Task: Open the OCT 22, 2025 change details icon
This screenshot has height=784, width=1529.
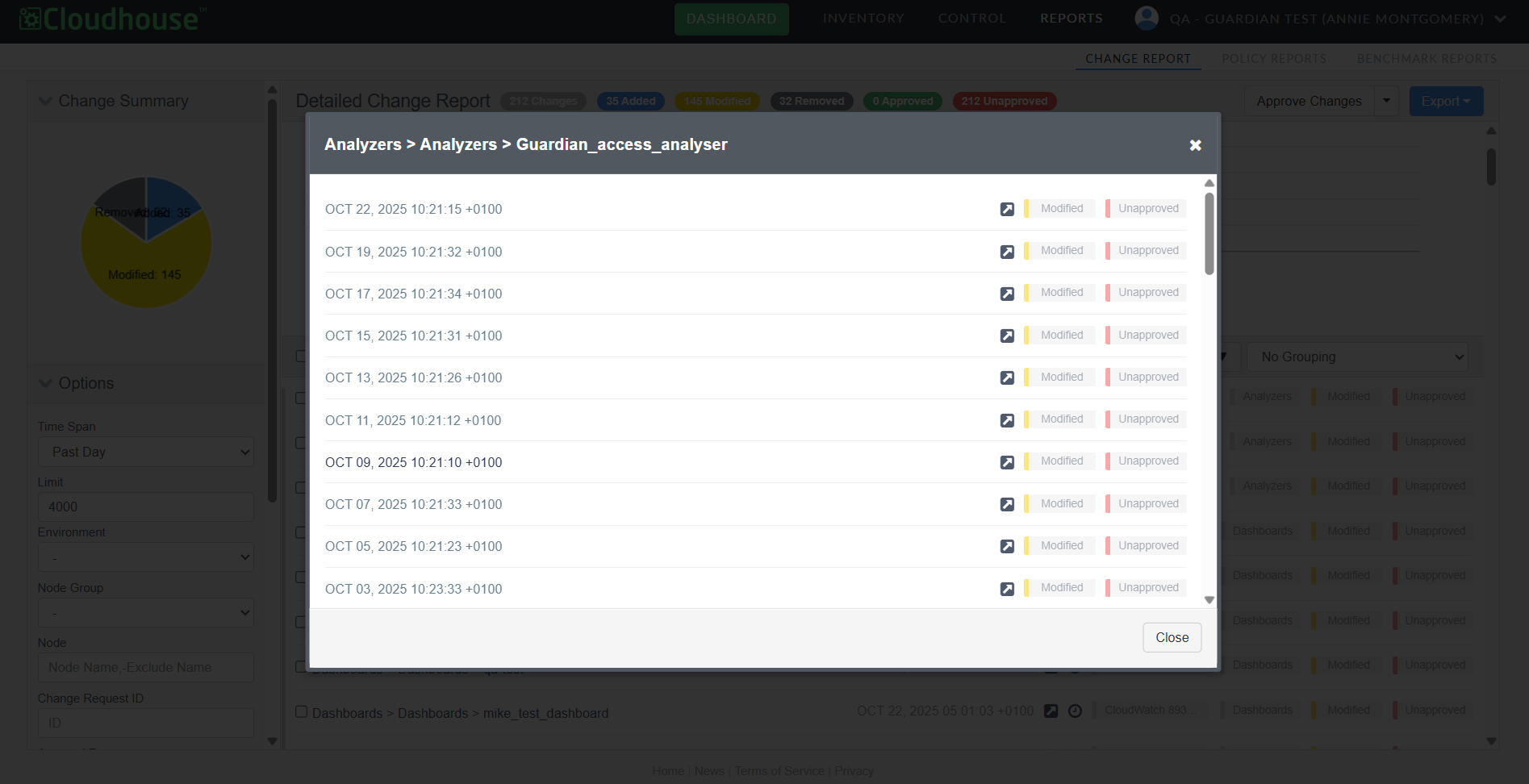Action: 1007,210
